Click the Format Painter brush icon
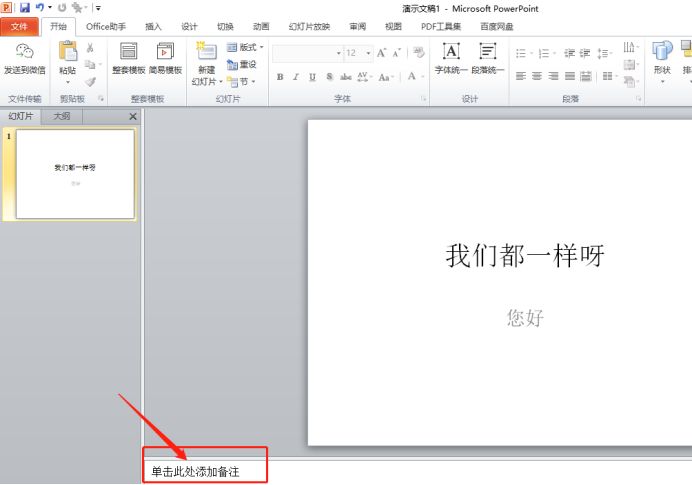Image resolution: width=692 pixels, height=485 pixels. tap(90, 82)
